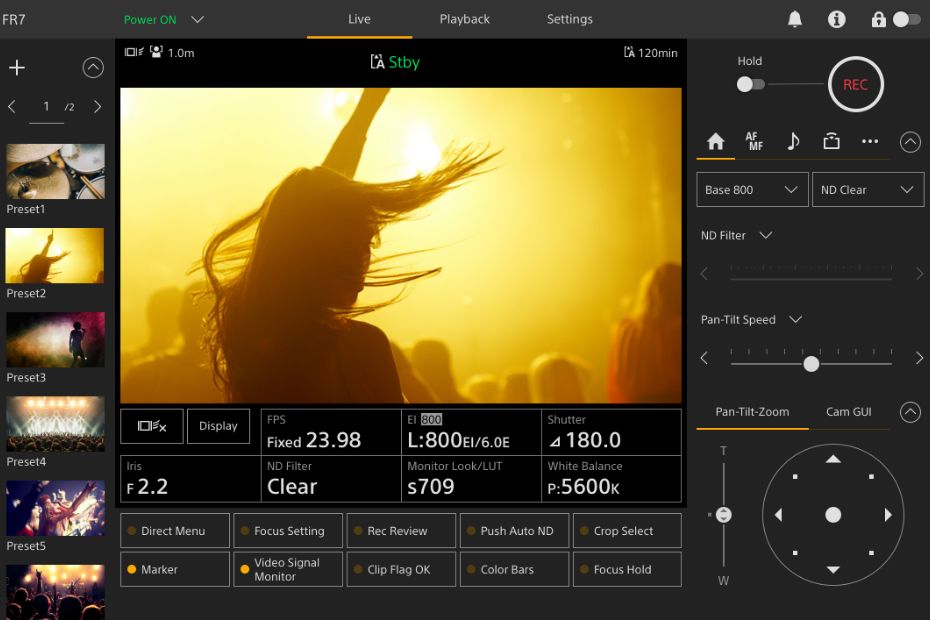Click the information icon in top bar
930x620 pixels.
pyautogui.click(x=837, y=19)
